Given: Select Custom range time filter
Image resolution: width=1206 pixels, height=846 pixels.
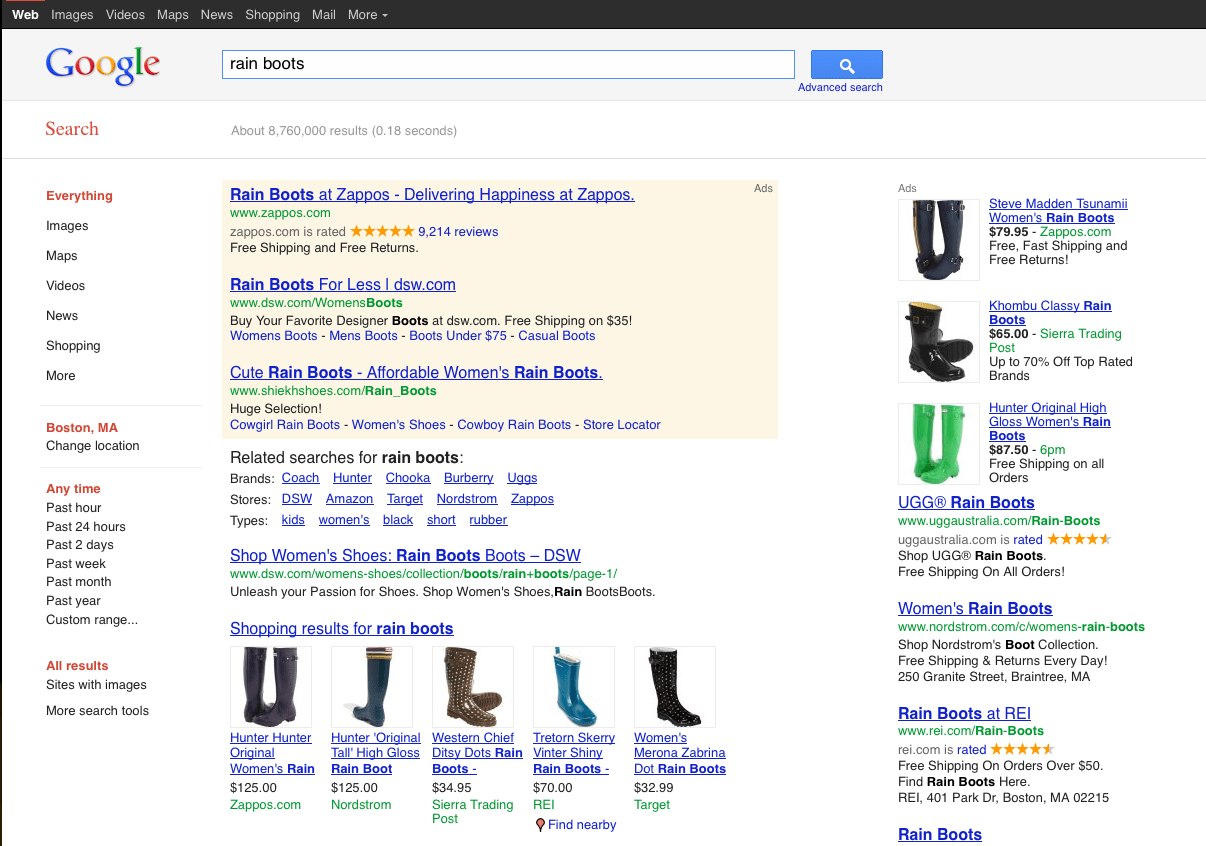Looking at the screenshot, I should [92, 620].
